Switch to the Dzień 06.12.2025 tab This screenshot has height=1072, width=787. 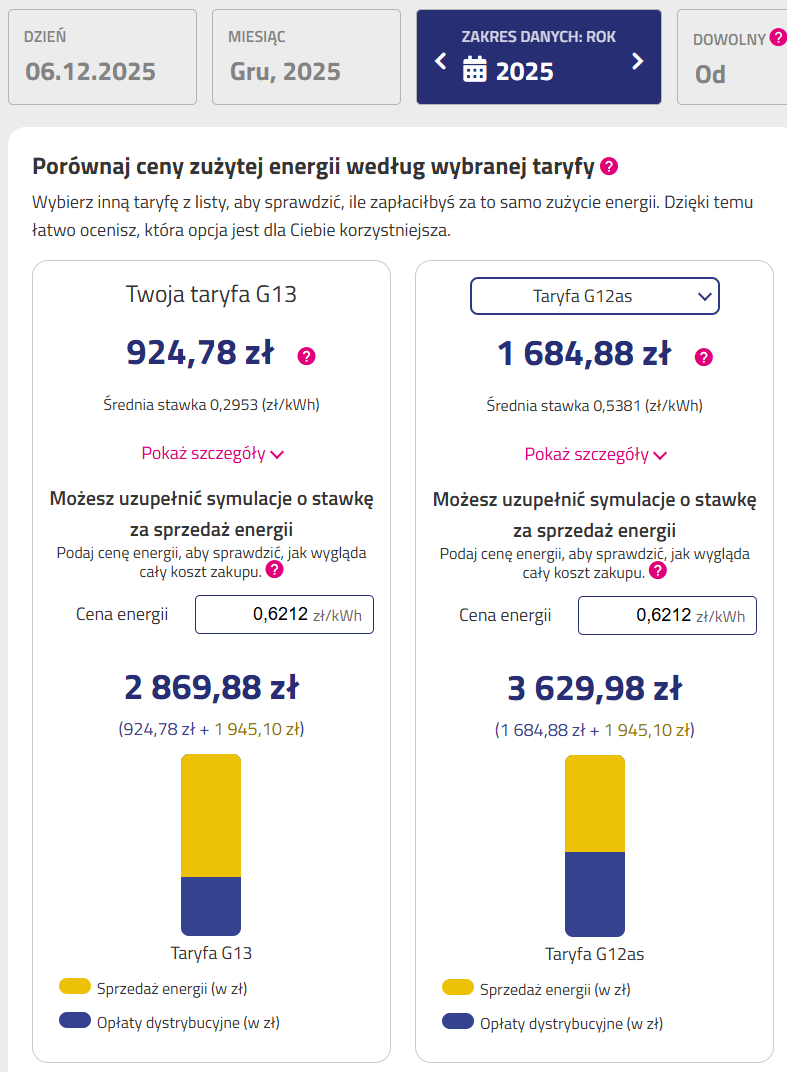[103, 57]
